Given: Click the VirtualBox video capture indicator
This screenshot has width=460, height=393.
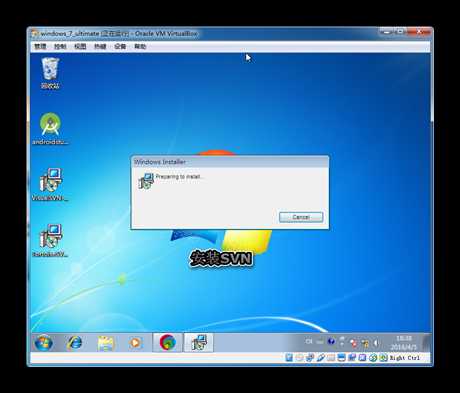Looking at the screenshot, I should [x=352, y=358].
